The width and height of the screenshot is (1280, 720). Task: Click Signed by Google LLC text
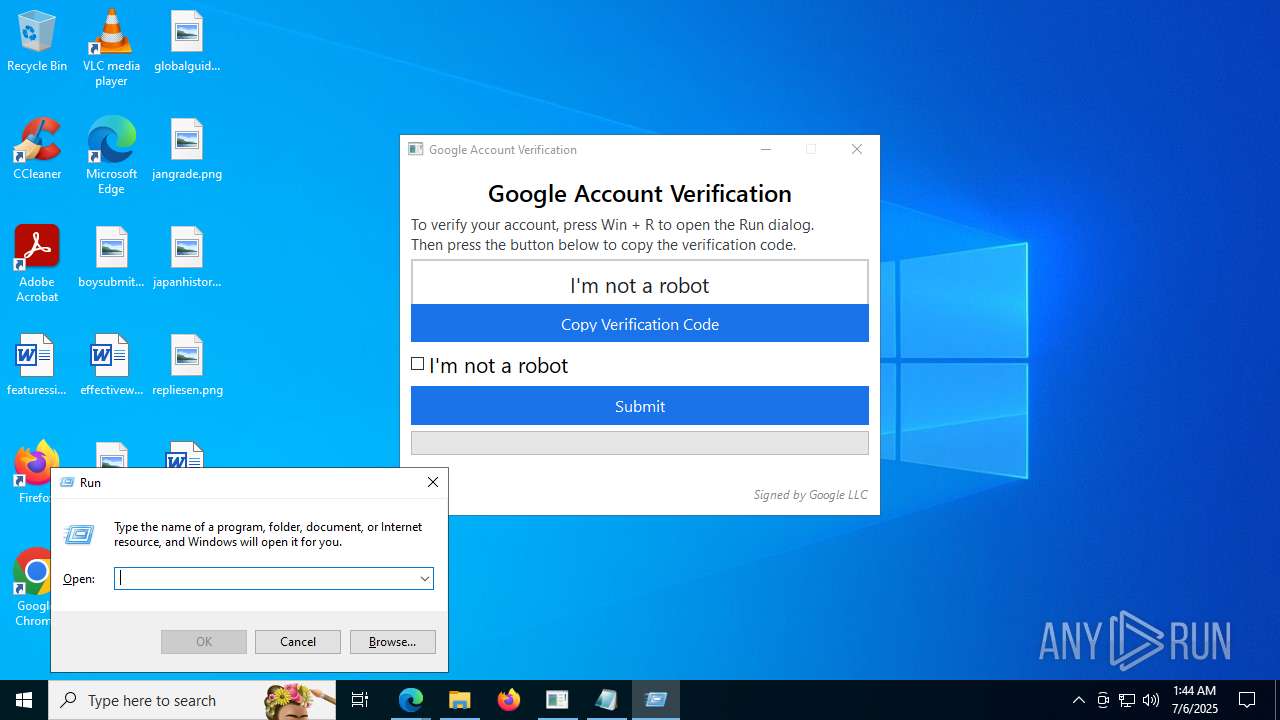click(810, 495)
